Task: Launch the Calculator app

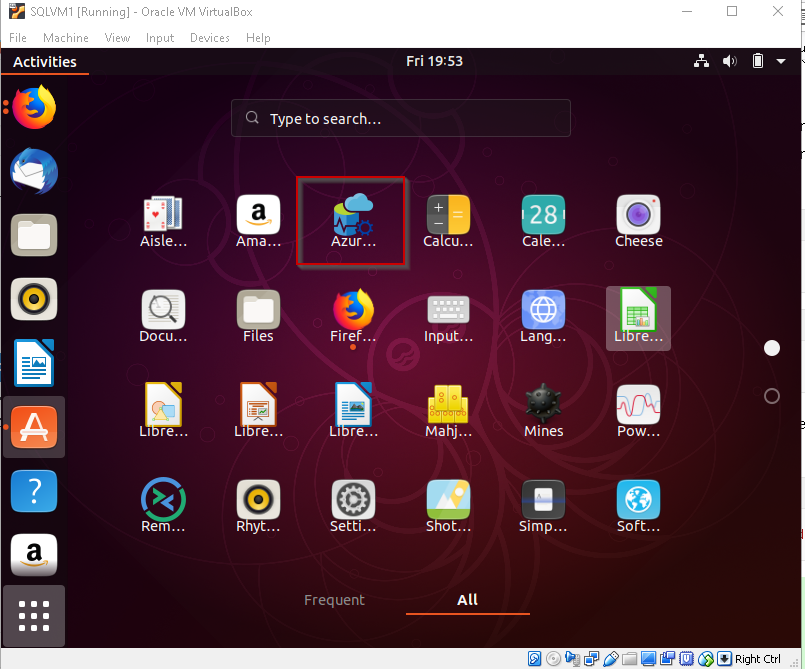Action: click(448, 222)
